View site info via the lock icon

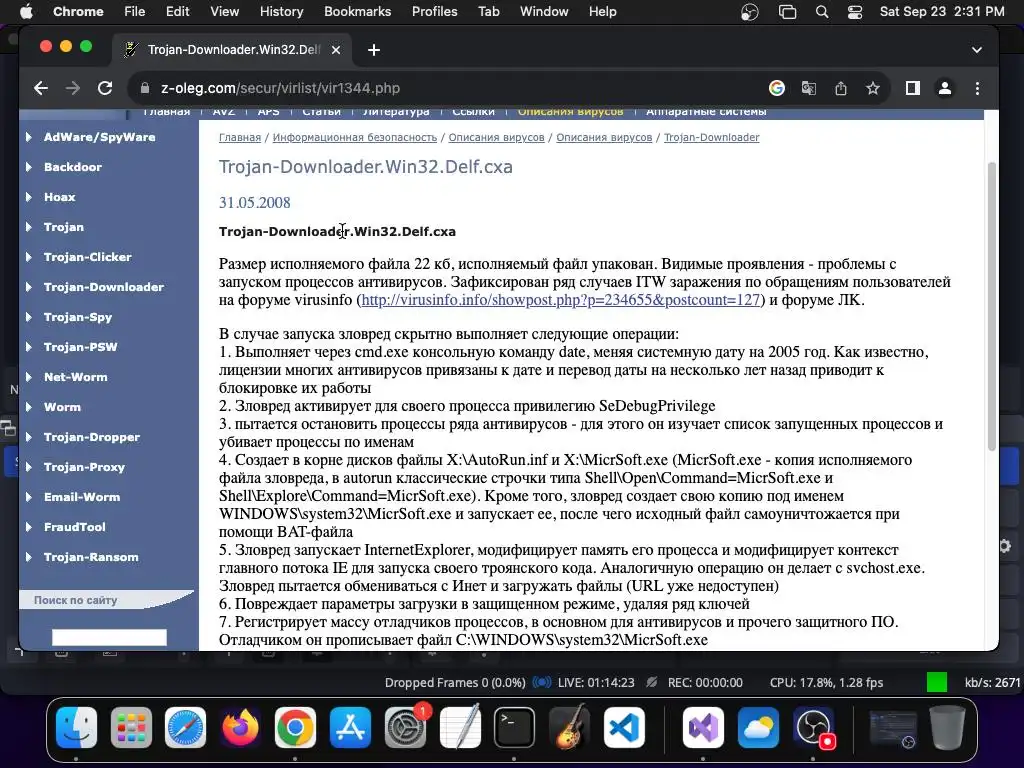click(x=145, y=88)
